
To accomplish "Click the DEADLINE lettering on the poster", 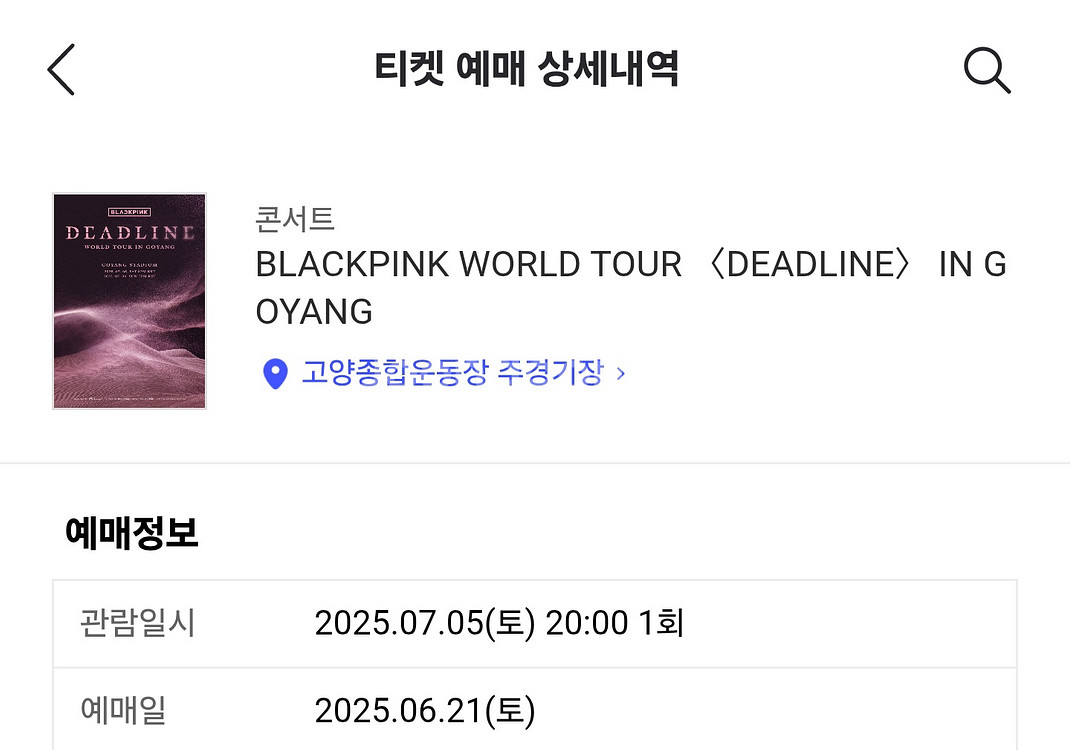I will (x=130, y=232).
